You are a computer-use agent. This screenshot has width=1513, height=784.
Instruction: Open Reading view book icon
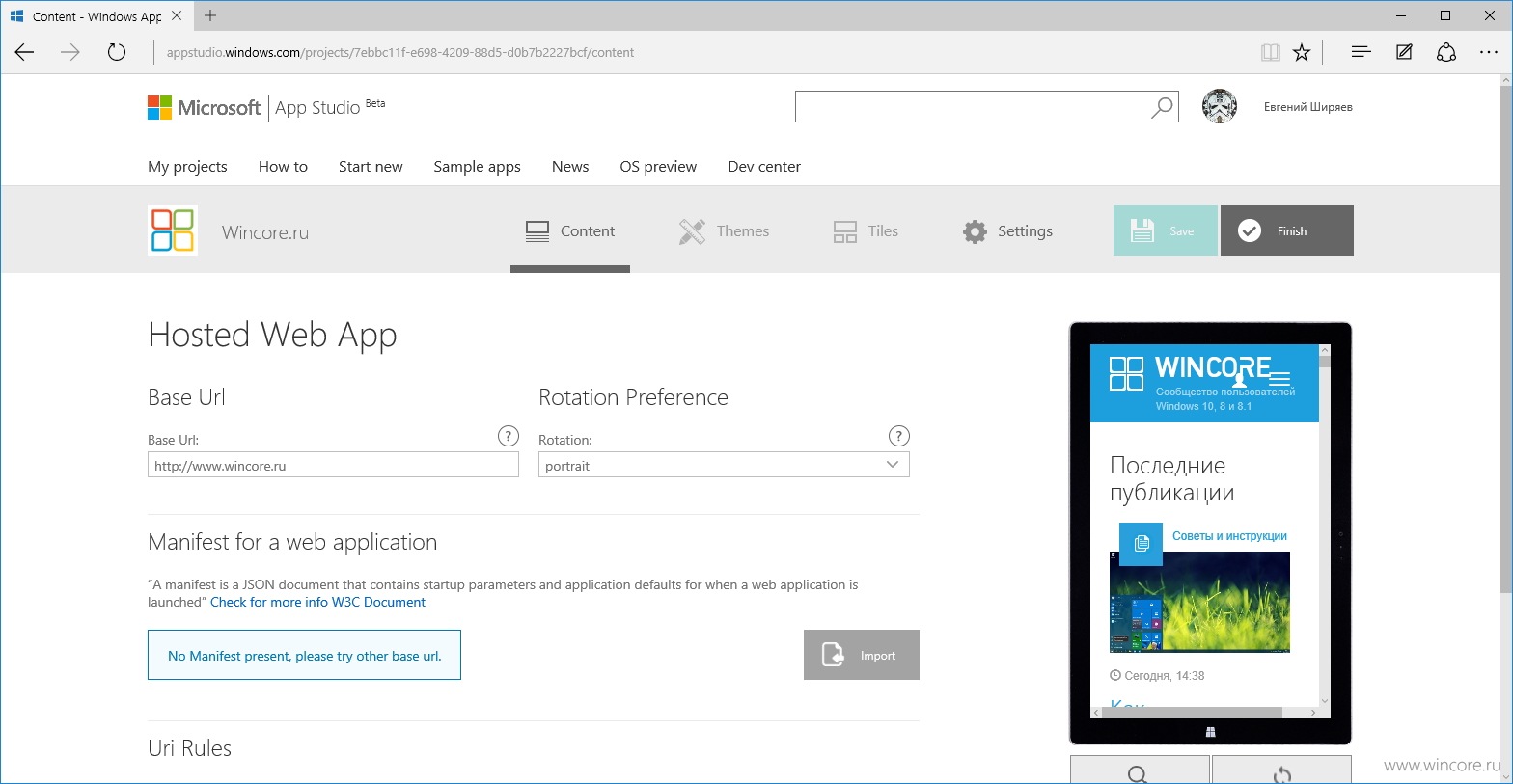[1271, 52]
